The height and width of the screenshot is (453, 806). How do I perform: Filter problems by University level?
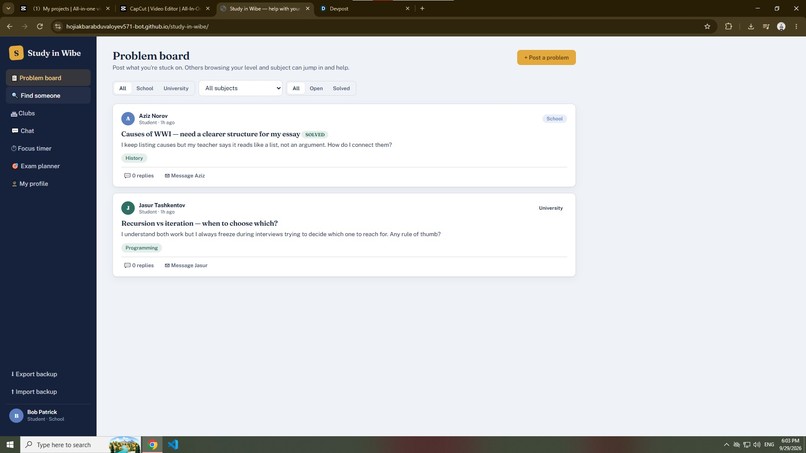click(x=176, y=88)
